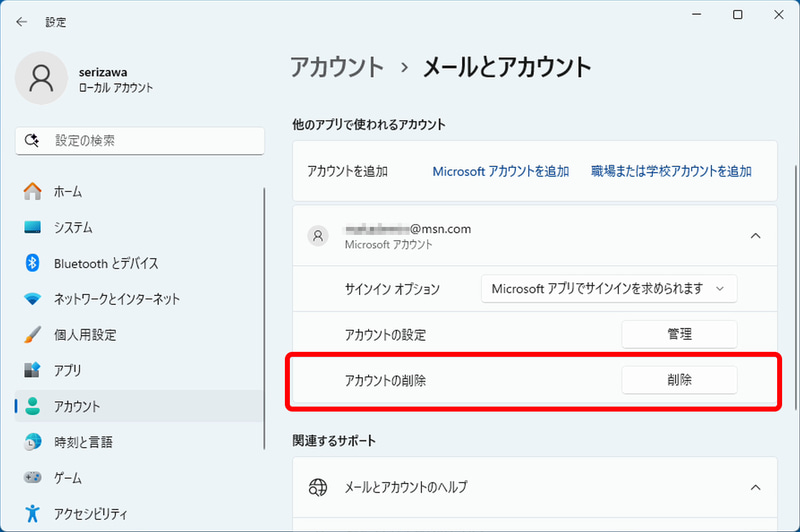Collapse the msn.com account section
This screenshot has height=532, width=800.
pyautogui.click(x=755, y=236)
